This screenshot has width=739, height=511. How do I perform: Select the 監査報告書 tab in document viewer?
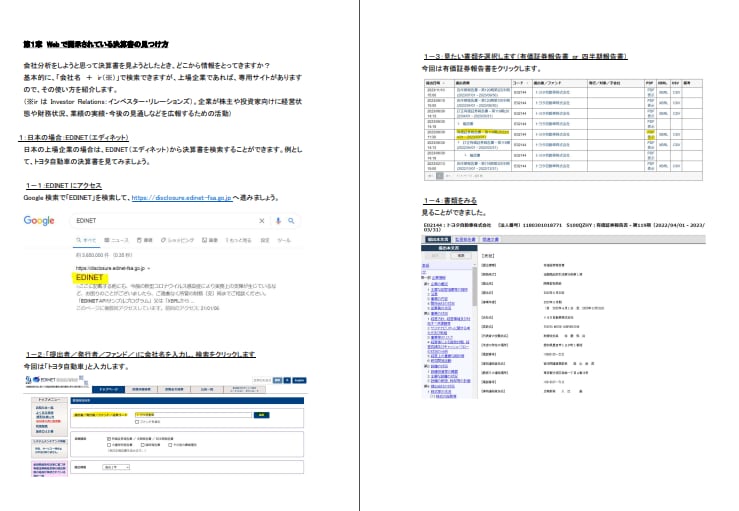click(x=465, y=239)
